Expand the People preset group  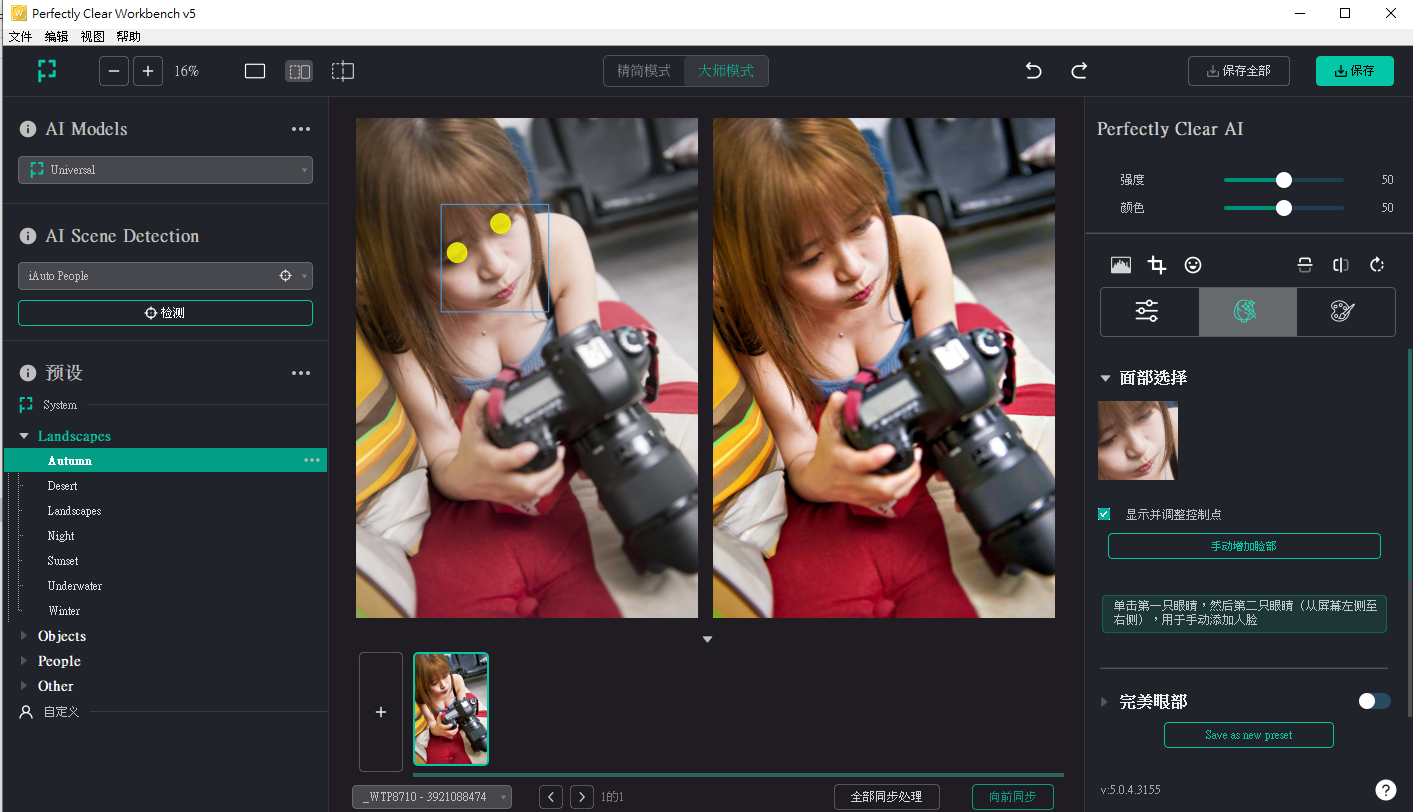click(59, 661)
